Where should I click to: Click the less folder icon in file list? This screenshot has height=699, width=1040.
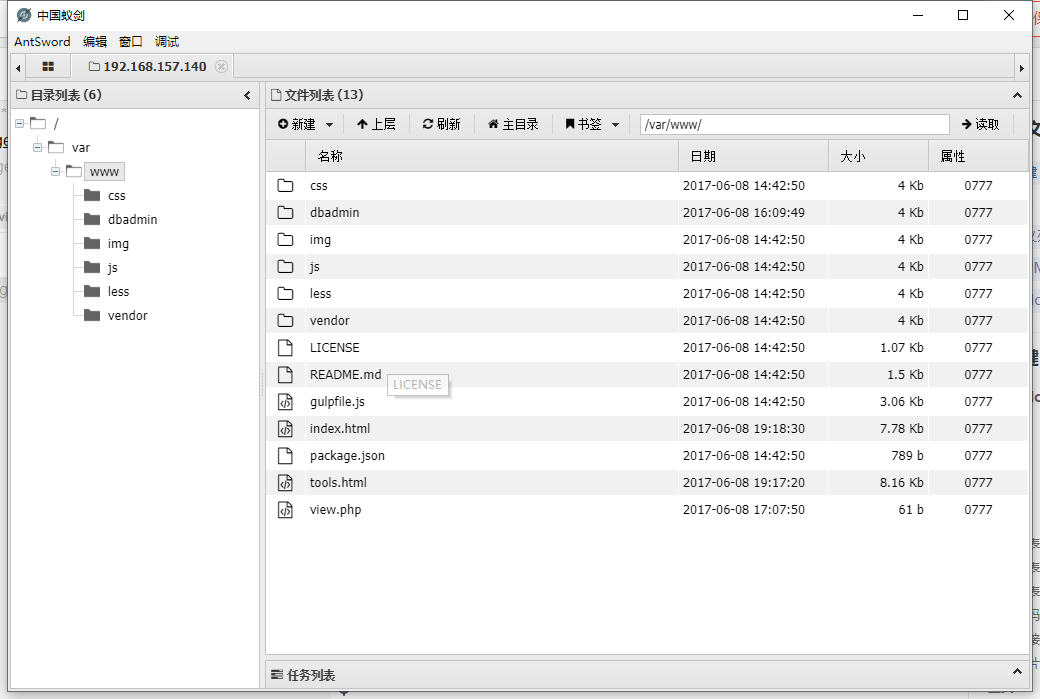(285, 293)
